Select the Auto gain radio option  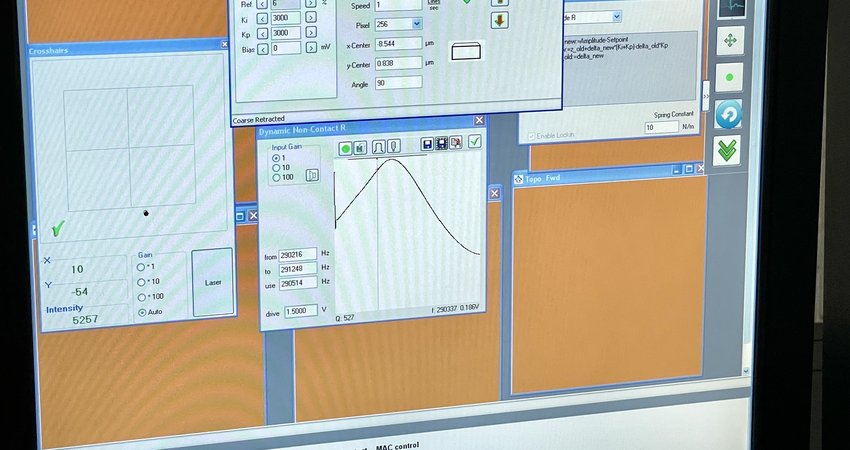click(141, 314)
